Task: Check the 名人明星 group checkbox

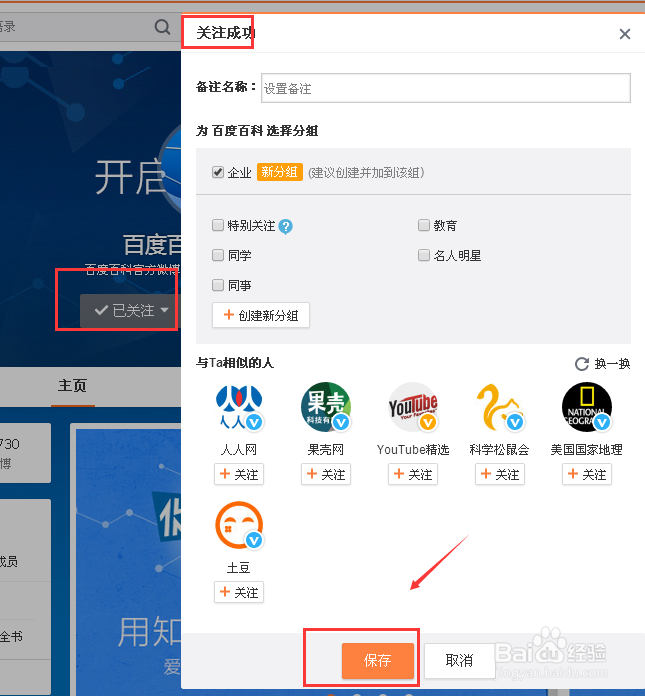Action: pyautogui.click(x=423, y=255)
